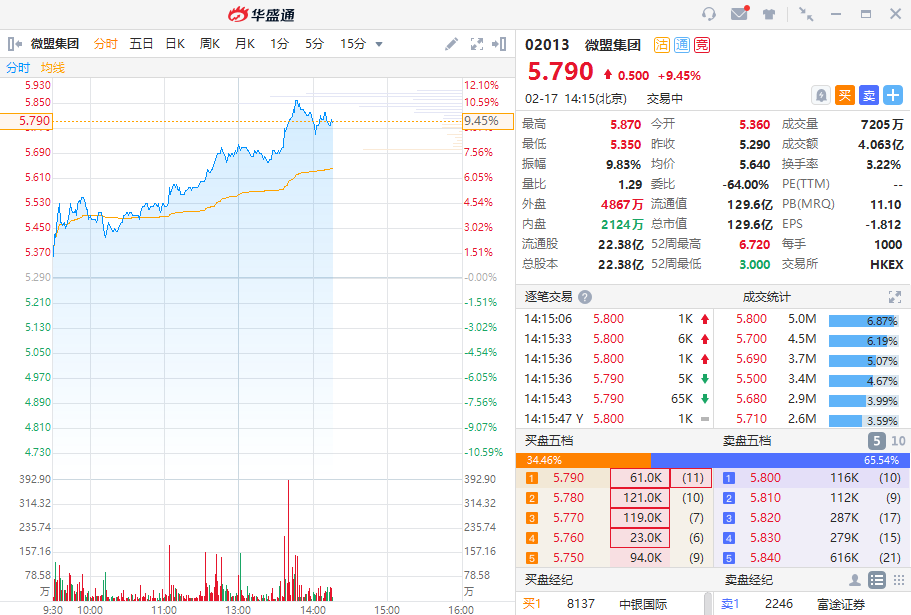The width and height of the screenshot is (911, 615).
Task: Switch to 5分 chart
Action: (x=314, y=44)
